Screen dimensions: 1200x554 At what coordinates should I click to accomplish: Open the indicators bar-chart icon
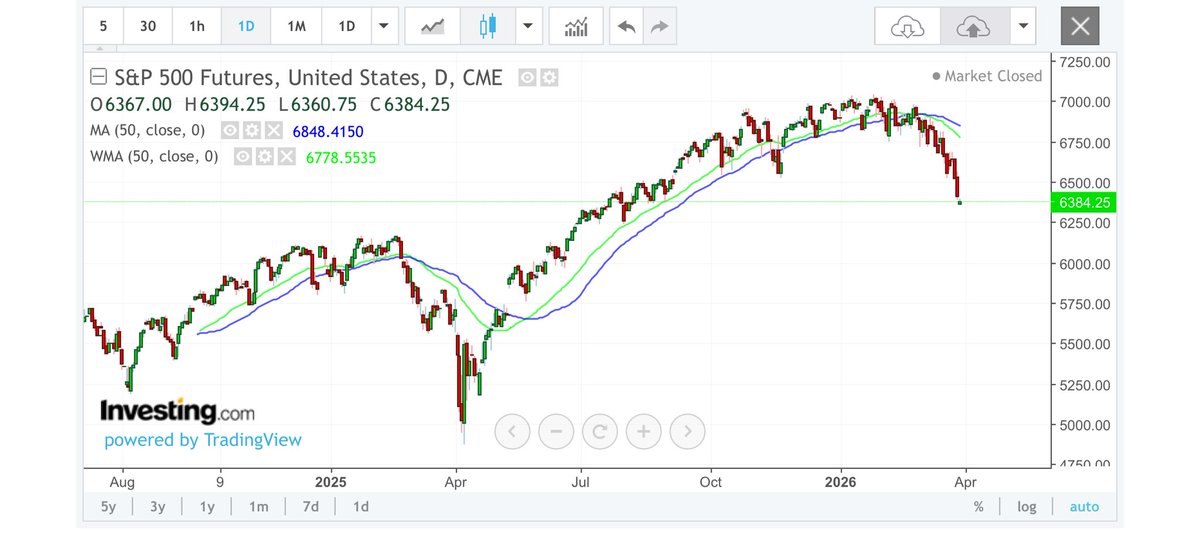click(x=576, y=26)
